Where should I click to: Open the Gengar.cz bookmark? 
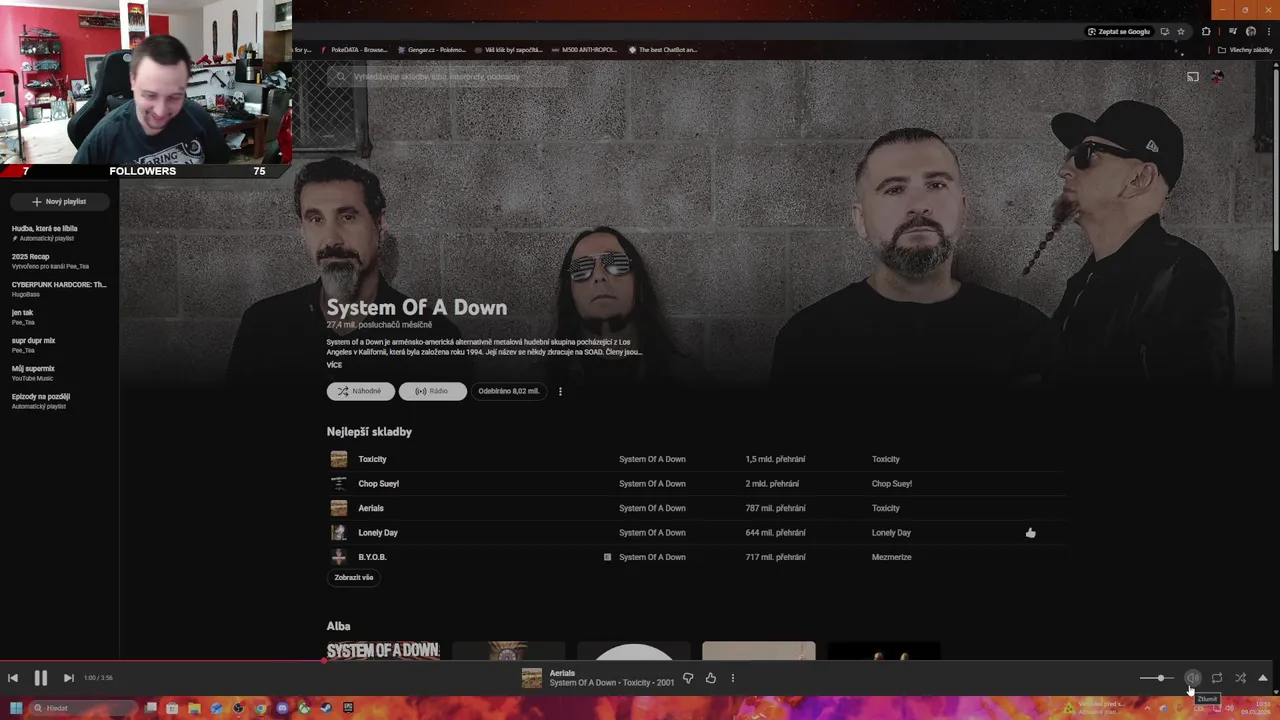coord(431,50)
